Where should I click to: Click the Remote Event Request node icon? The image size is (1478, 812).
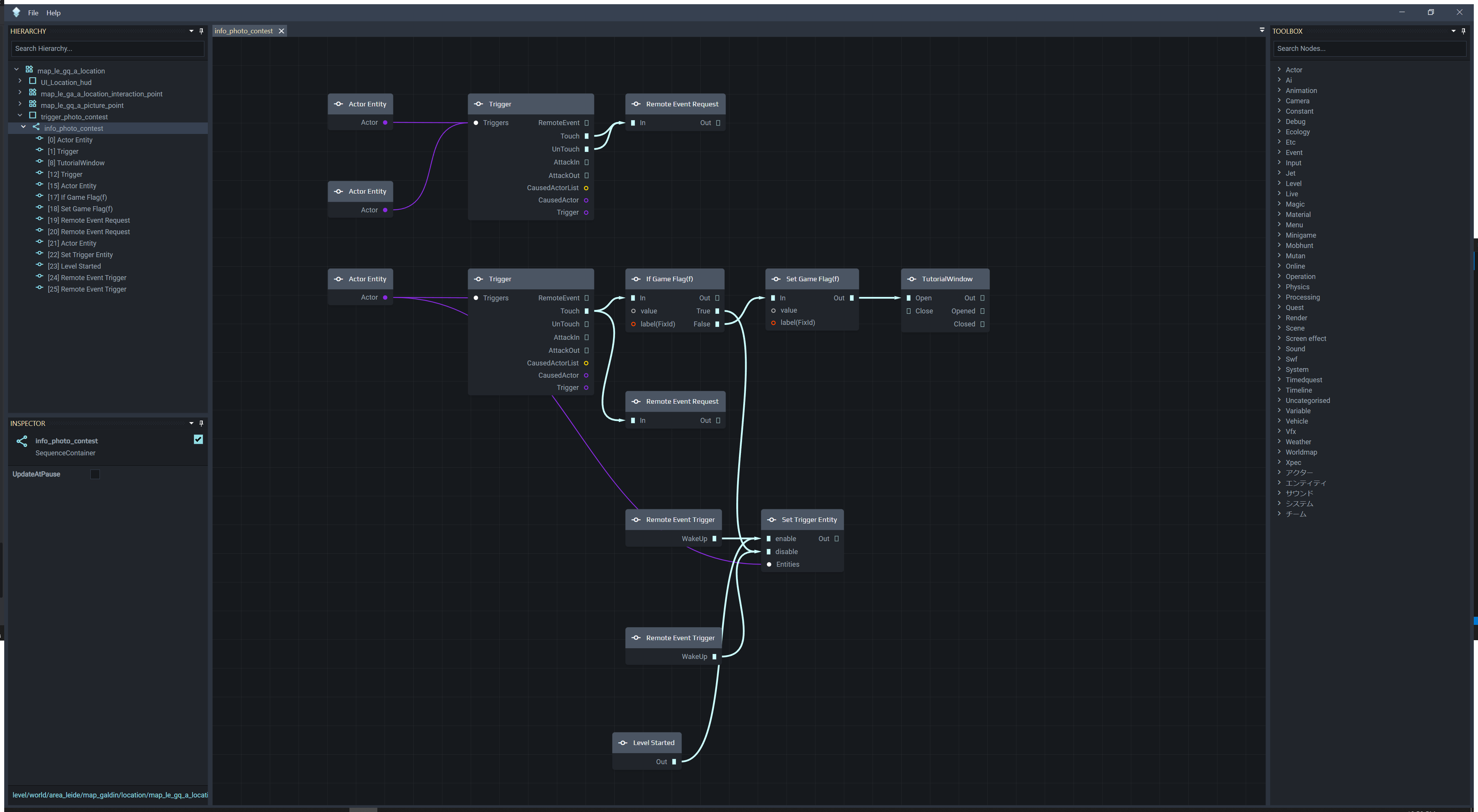pyautogui.click(x=636, y=104)
